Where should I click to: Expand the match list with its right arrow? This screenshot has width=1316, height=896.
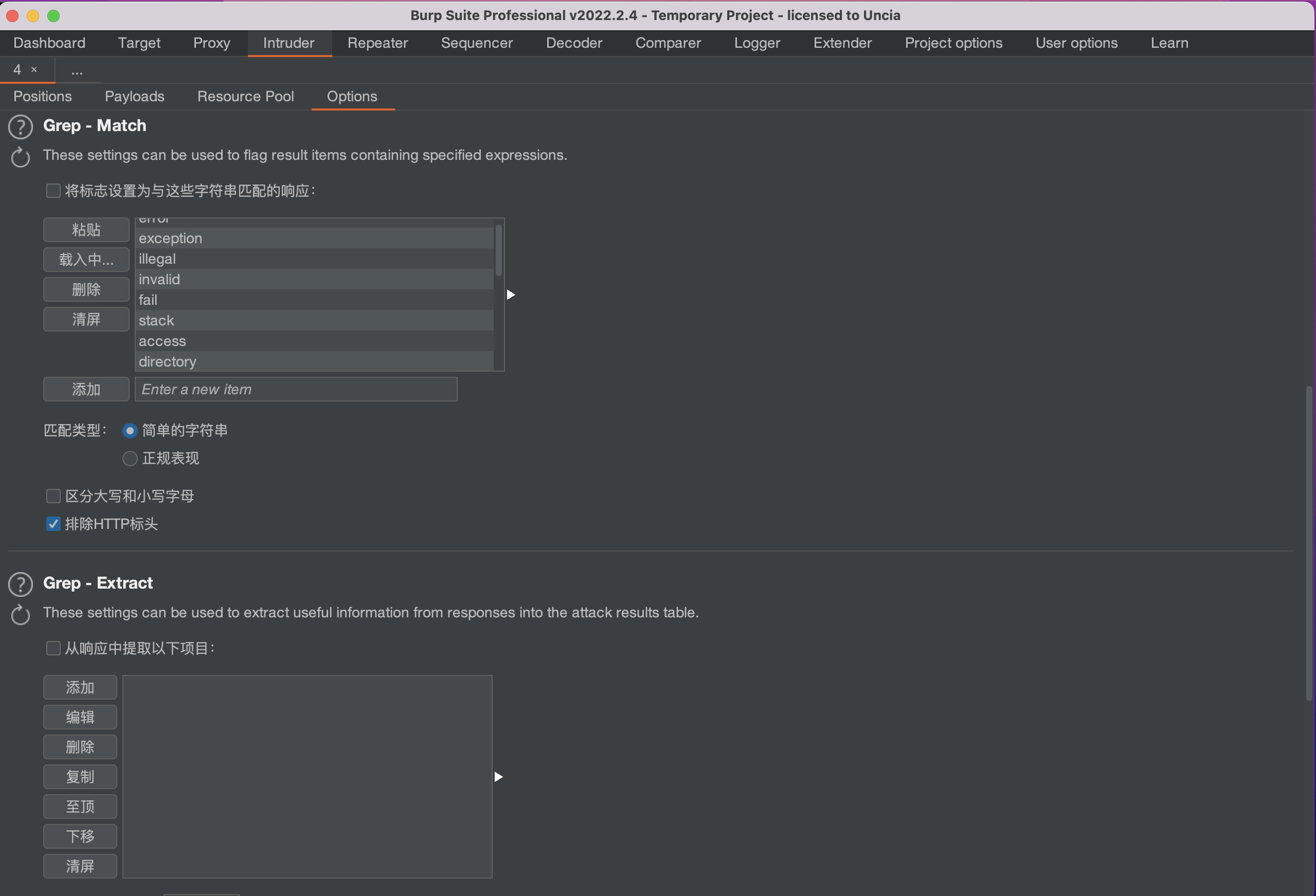(x=511, y=295)
